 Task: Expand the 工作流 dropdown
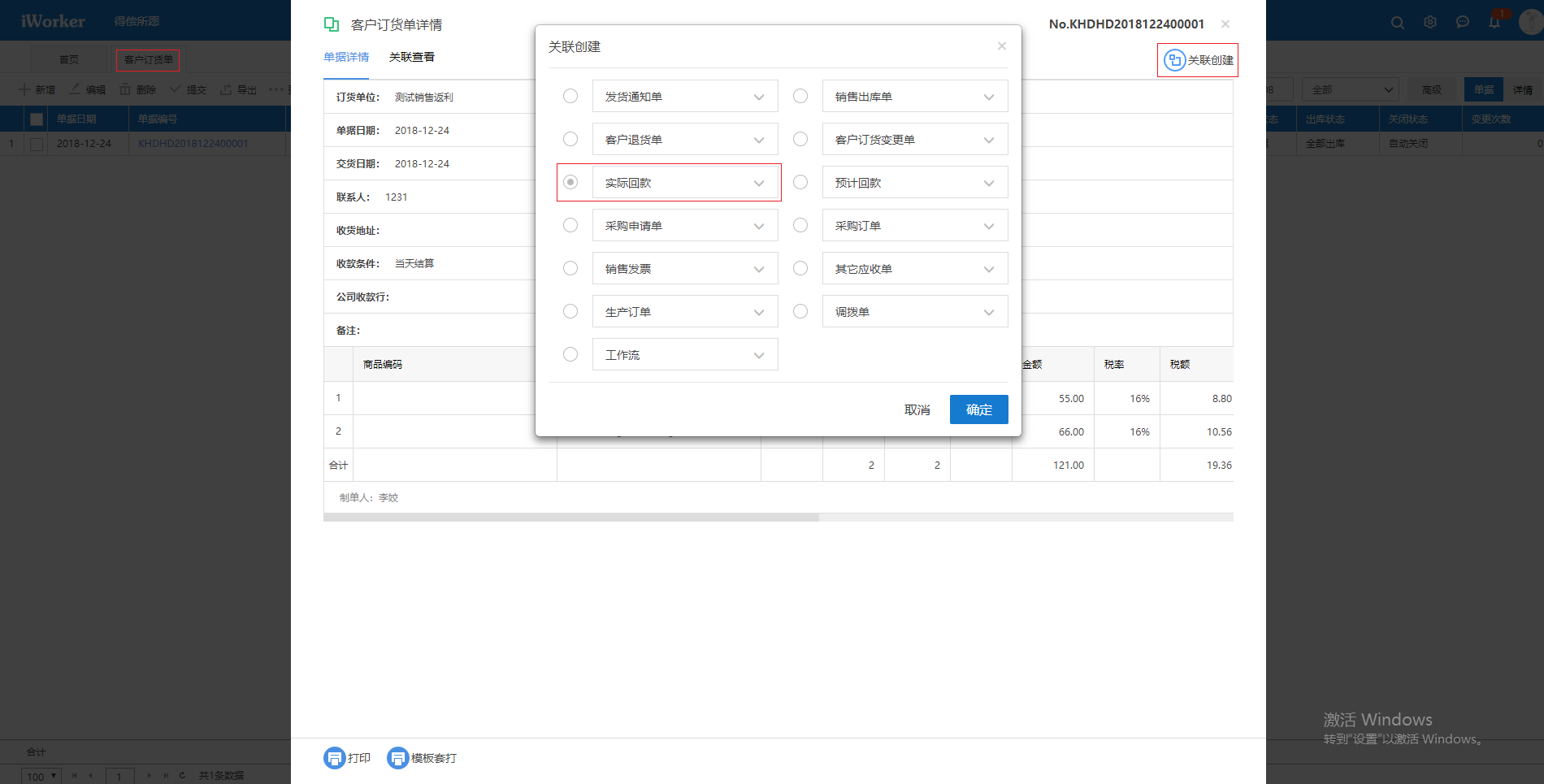685,354
